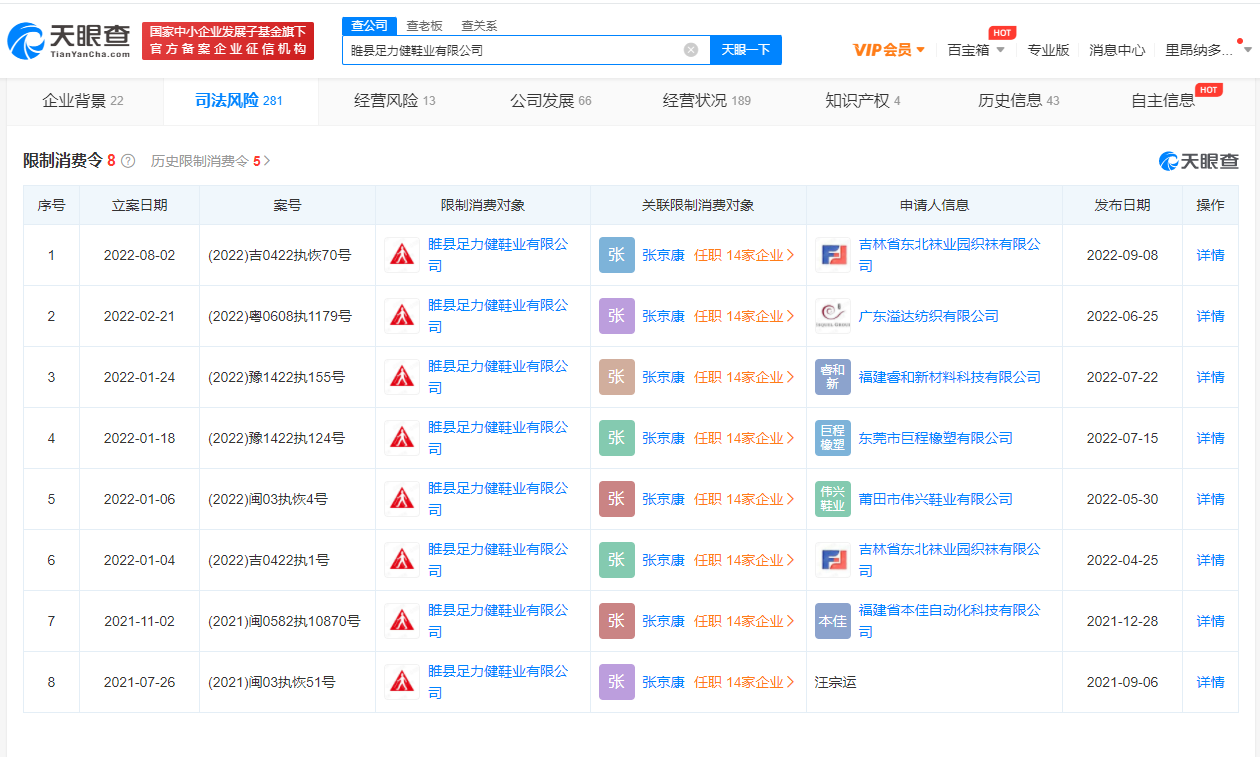Expand 任职 14家企业 in row 6
The image size is (1260, 757).
[x=744, y=560]
